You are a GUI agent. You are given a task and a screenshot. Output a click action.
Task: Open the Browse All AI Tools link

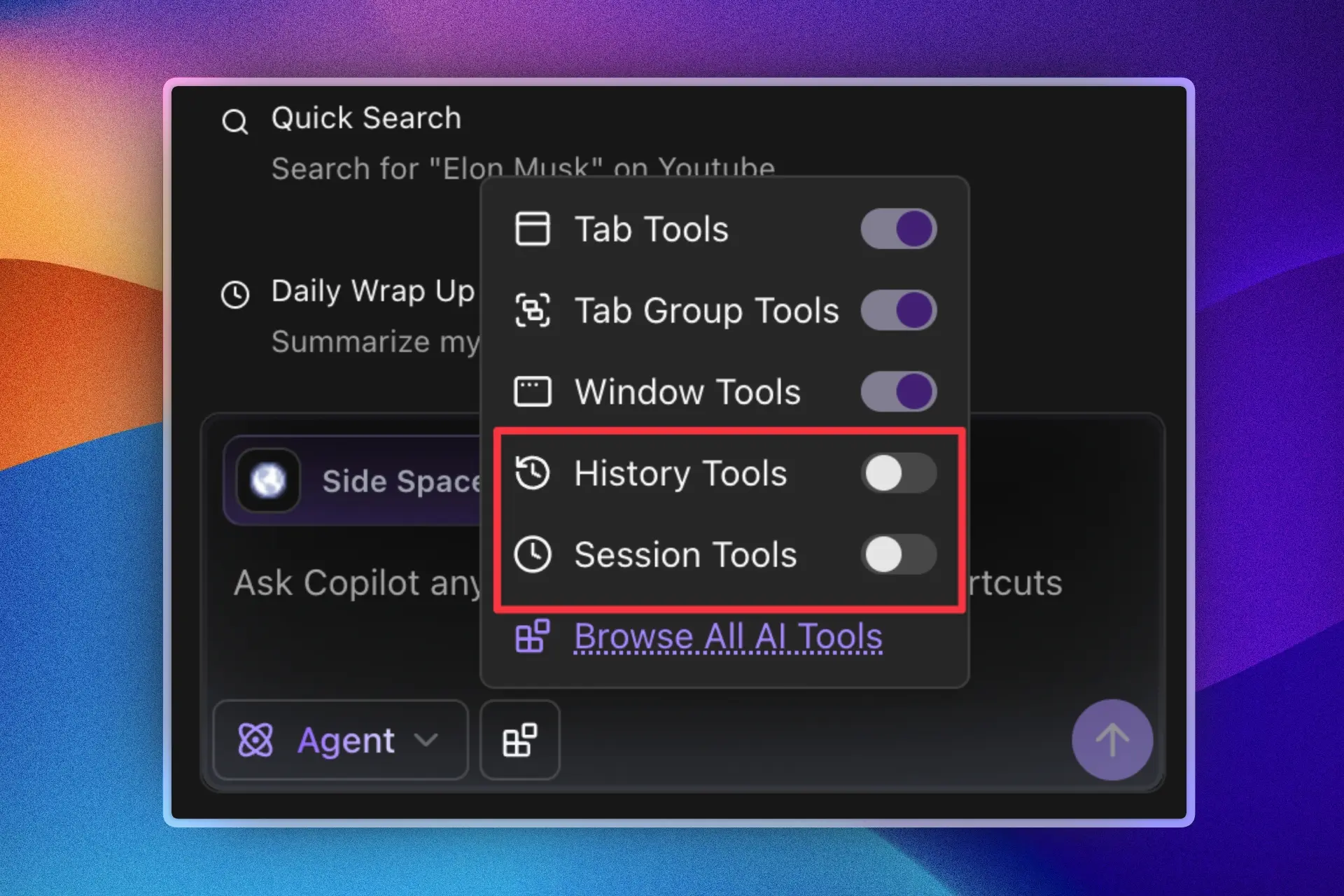coord(727,636)
